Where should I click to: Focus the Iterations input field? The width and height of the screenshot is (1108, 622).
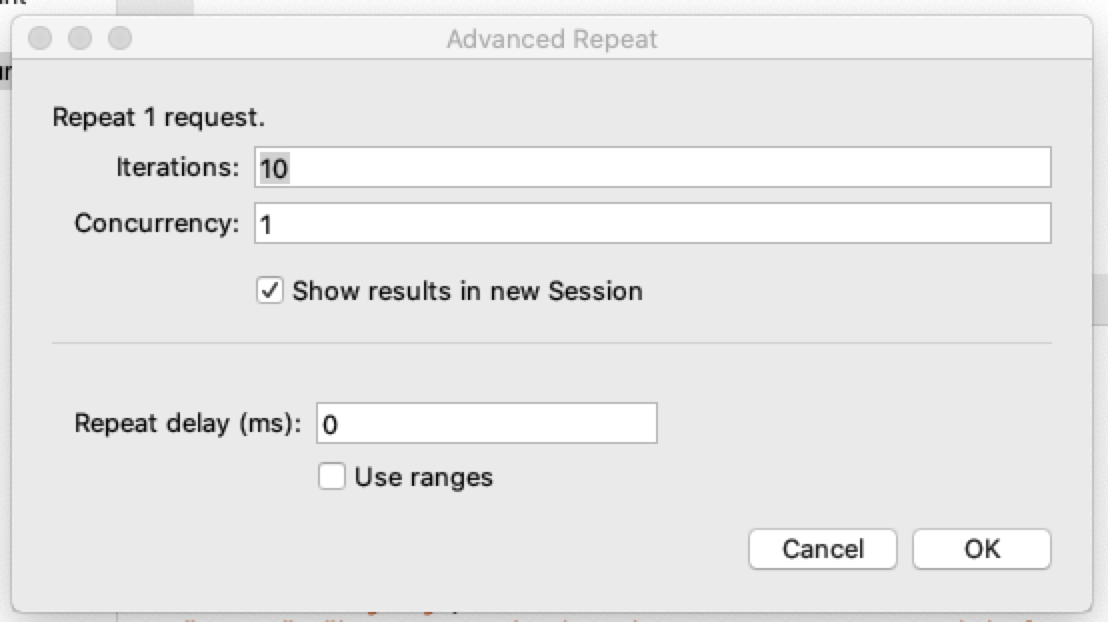(652, 168)
